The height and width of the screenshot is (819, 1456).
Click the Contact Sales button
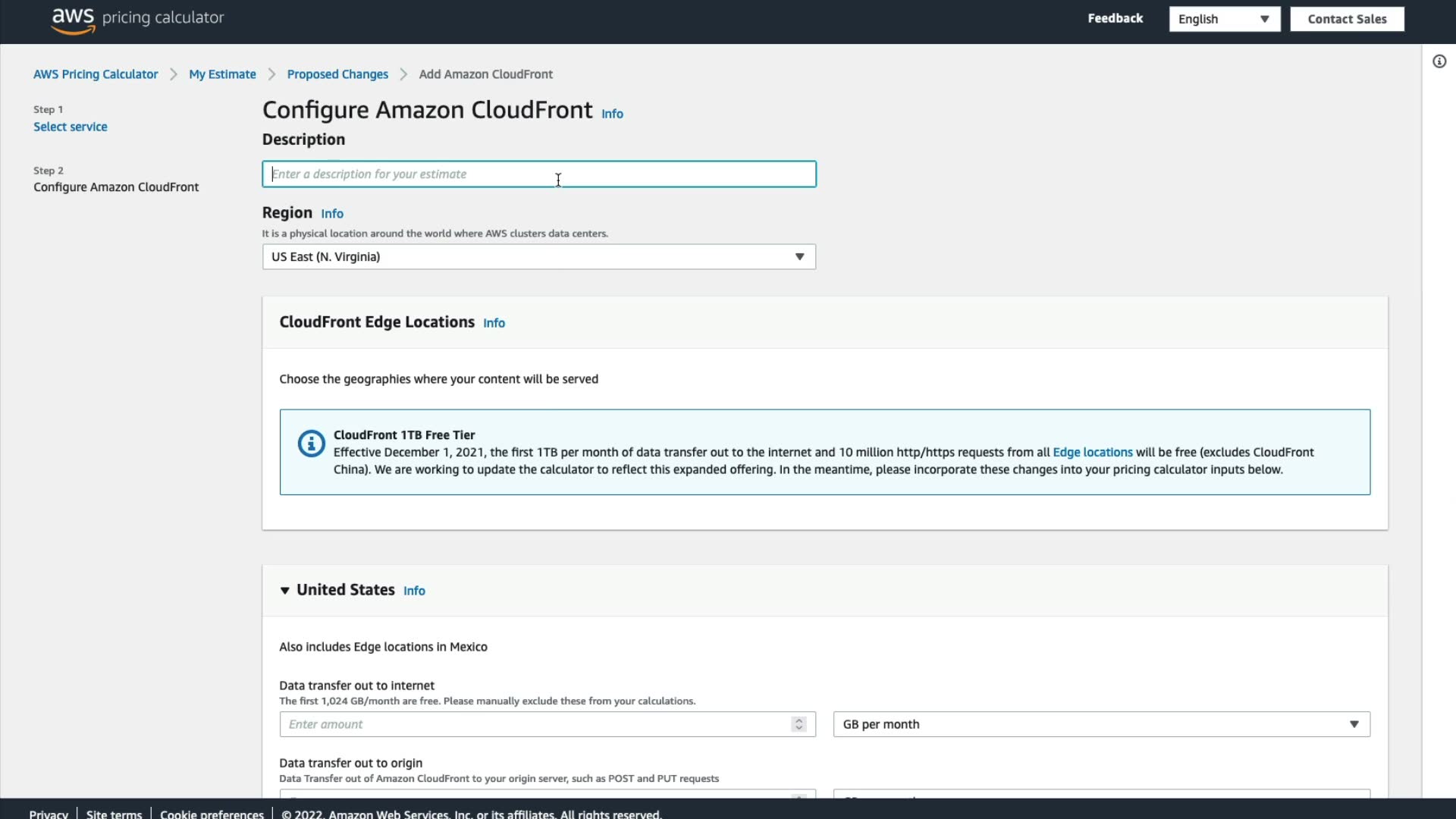click(x=1346, y=19)
